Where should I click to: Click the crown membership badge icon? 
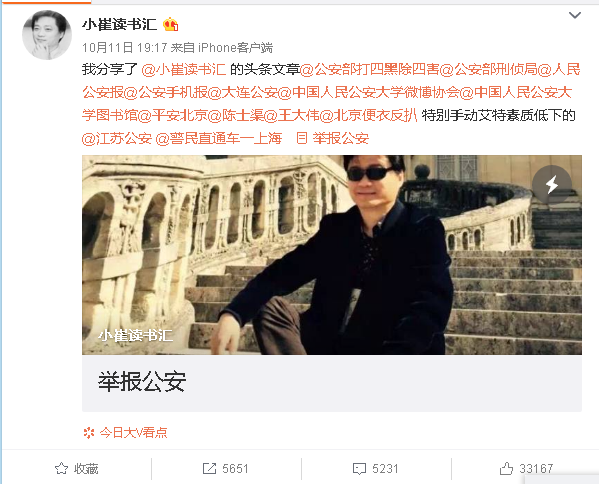(x=170, y=25)
